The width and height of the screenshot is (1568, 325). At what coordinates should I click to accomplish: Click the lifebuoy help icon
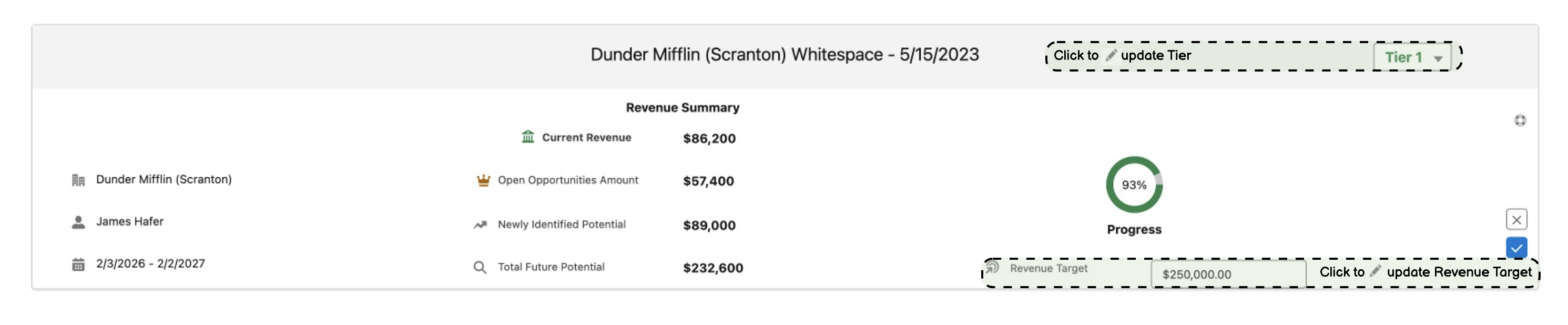pos(1520,120)
